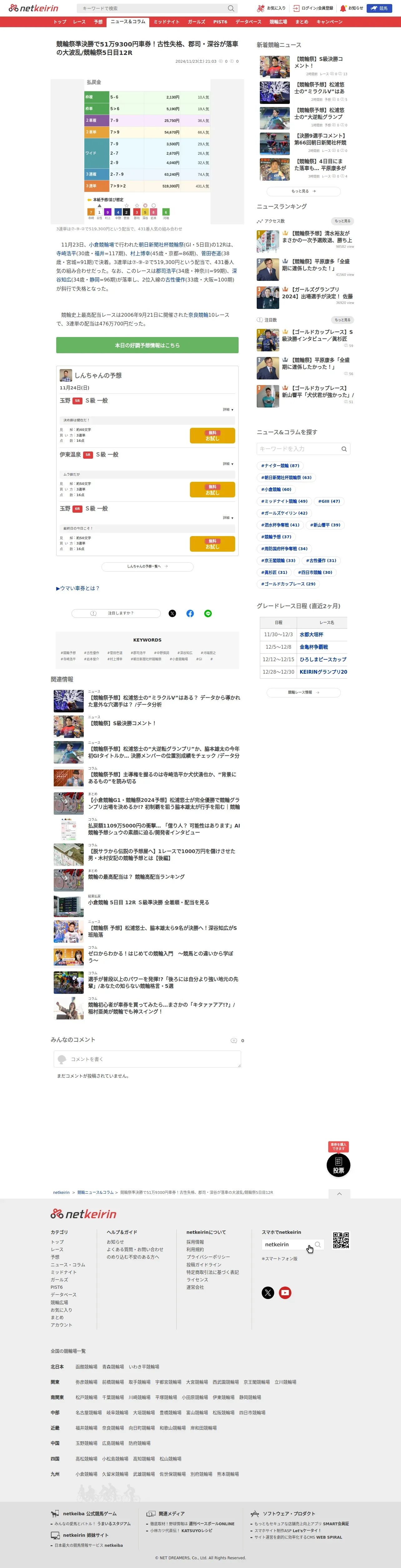
Task: Open KEIRINグランプリ20 schedule entry
Action: [x=323, y=672]
